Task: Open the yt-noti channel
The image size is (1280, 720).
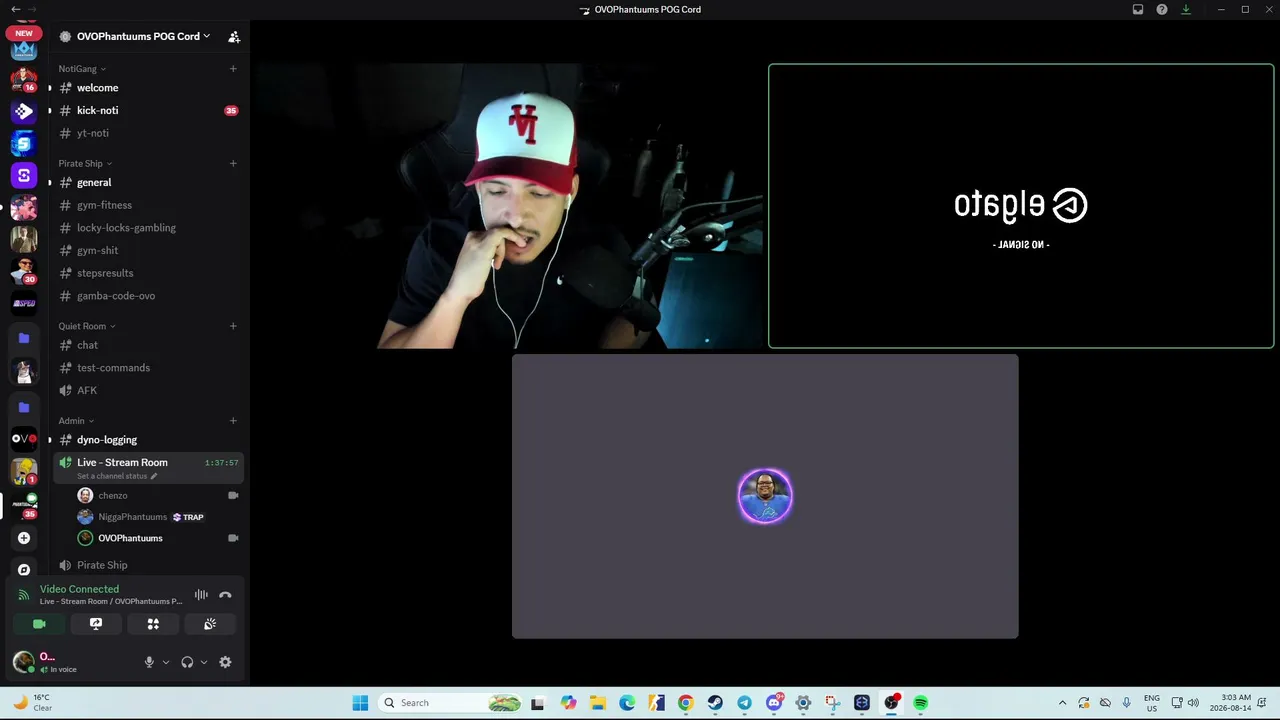Action: [x=148, y=133]
